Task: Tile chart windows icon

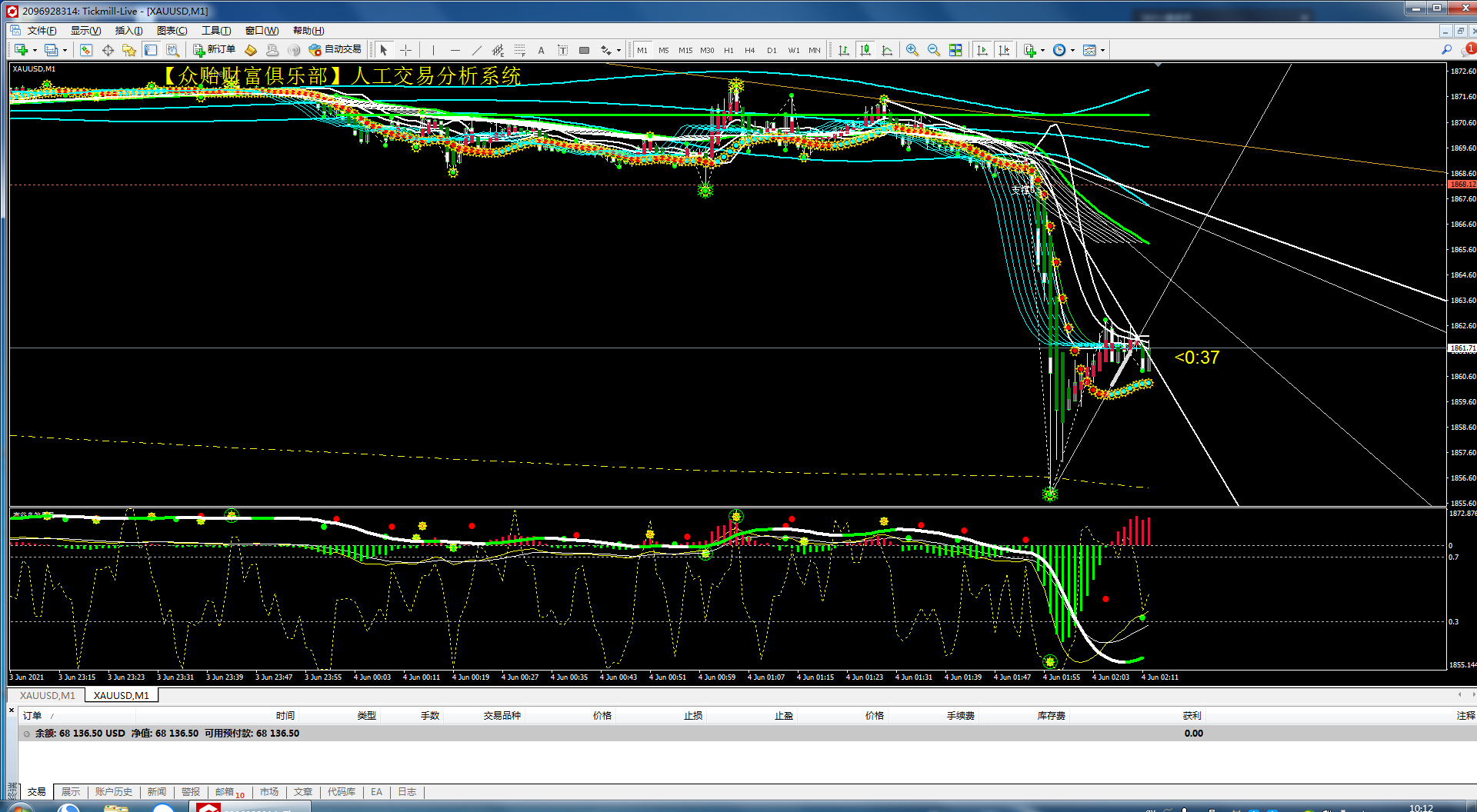Action: click(x=955, y=50)
